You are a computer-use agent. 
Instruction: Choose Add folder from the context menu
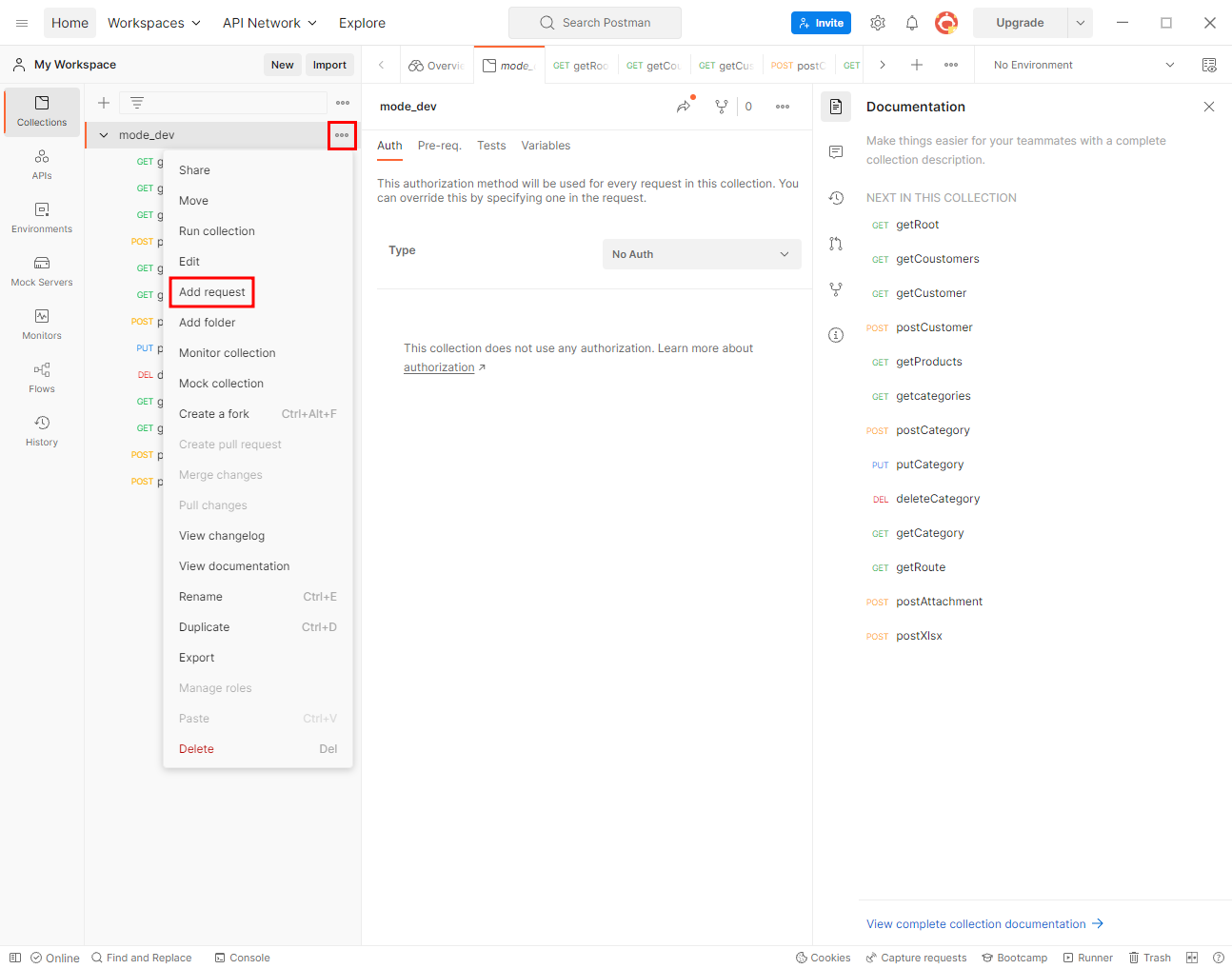tap(208, 323)
